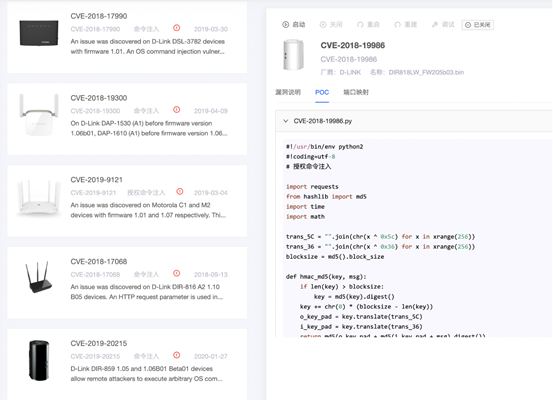Click the 调试 debug button

click(443, 24)
